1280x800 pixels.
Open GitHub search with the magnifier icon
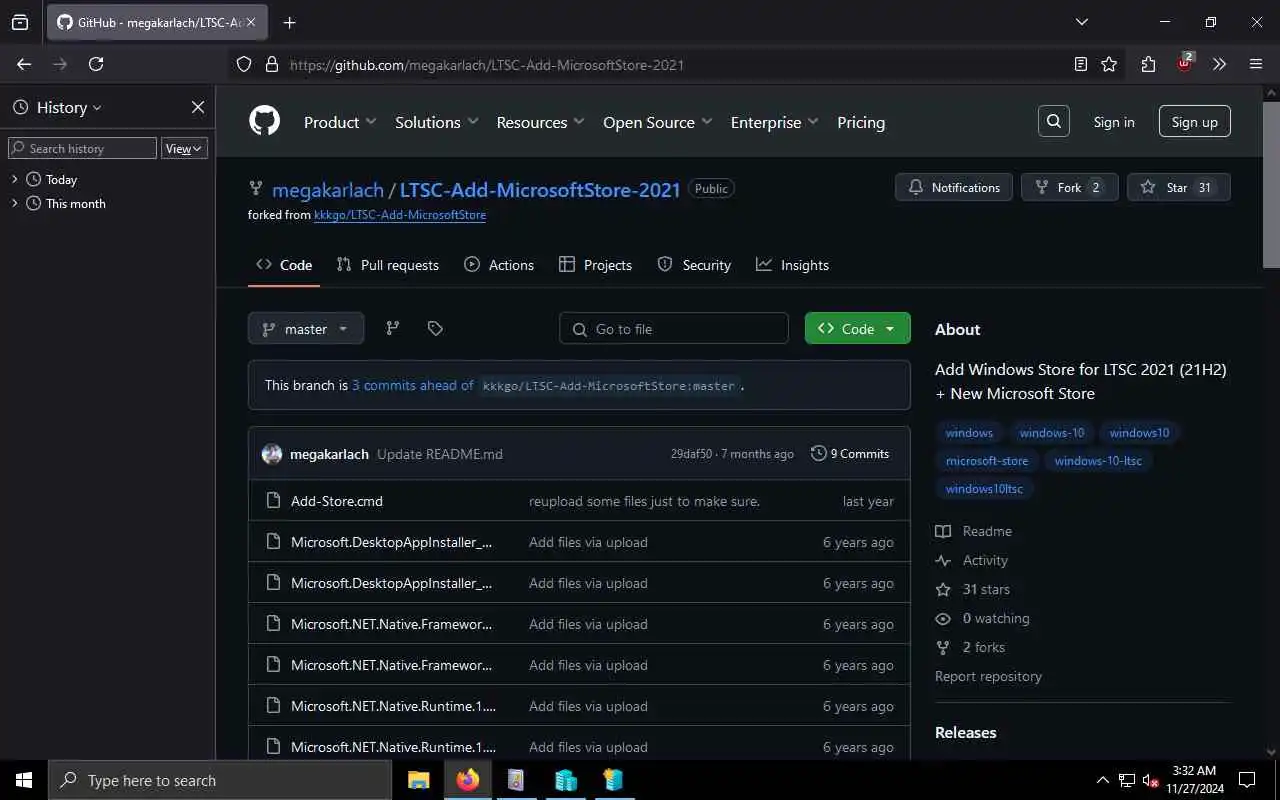coord(1054,122)
